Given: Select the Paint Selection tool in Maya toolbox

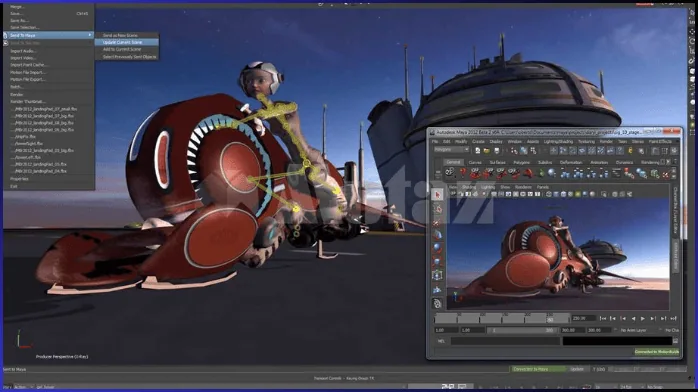Looking at the screenshot, I should [437, 222].
